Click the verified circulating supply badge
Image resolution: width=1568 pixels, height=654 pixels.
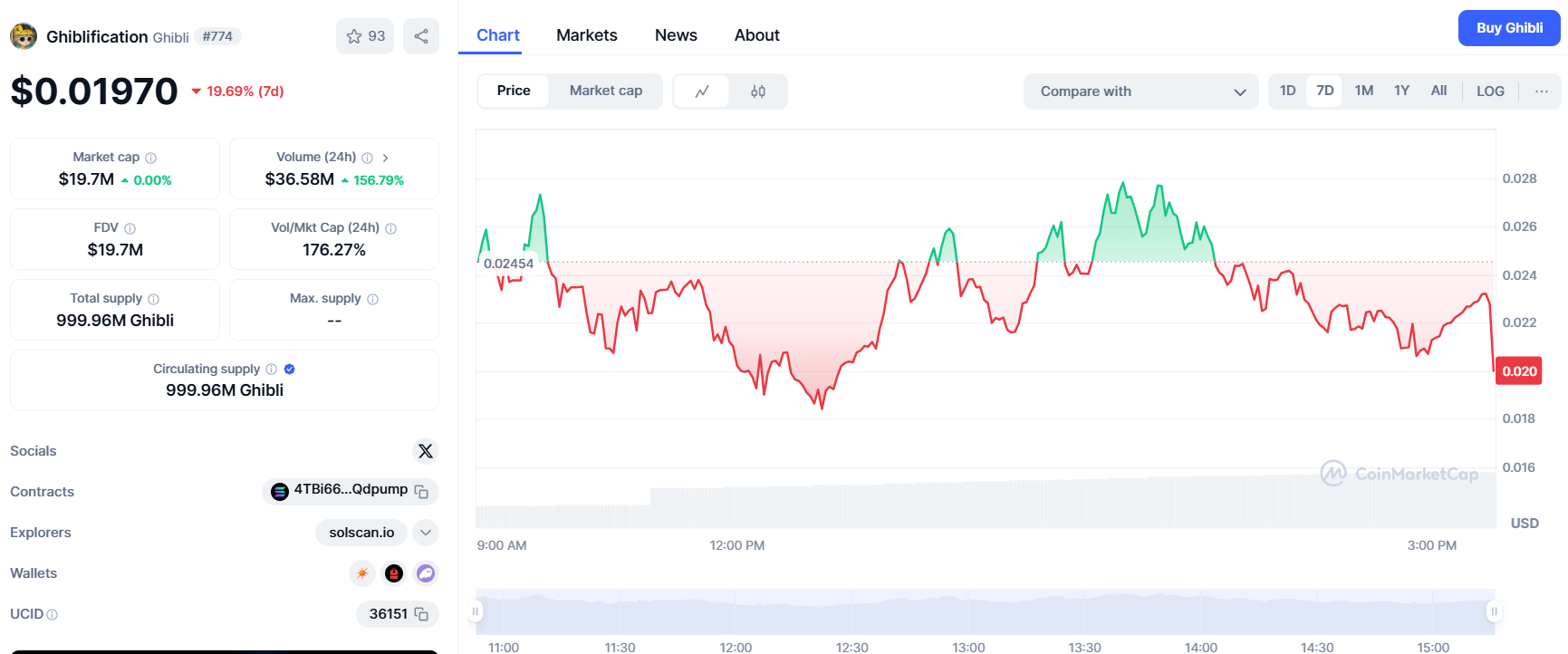click(x=290, y=370)
